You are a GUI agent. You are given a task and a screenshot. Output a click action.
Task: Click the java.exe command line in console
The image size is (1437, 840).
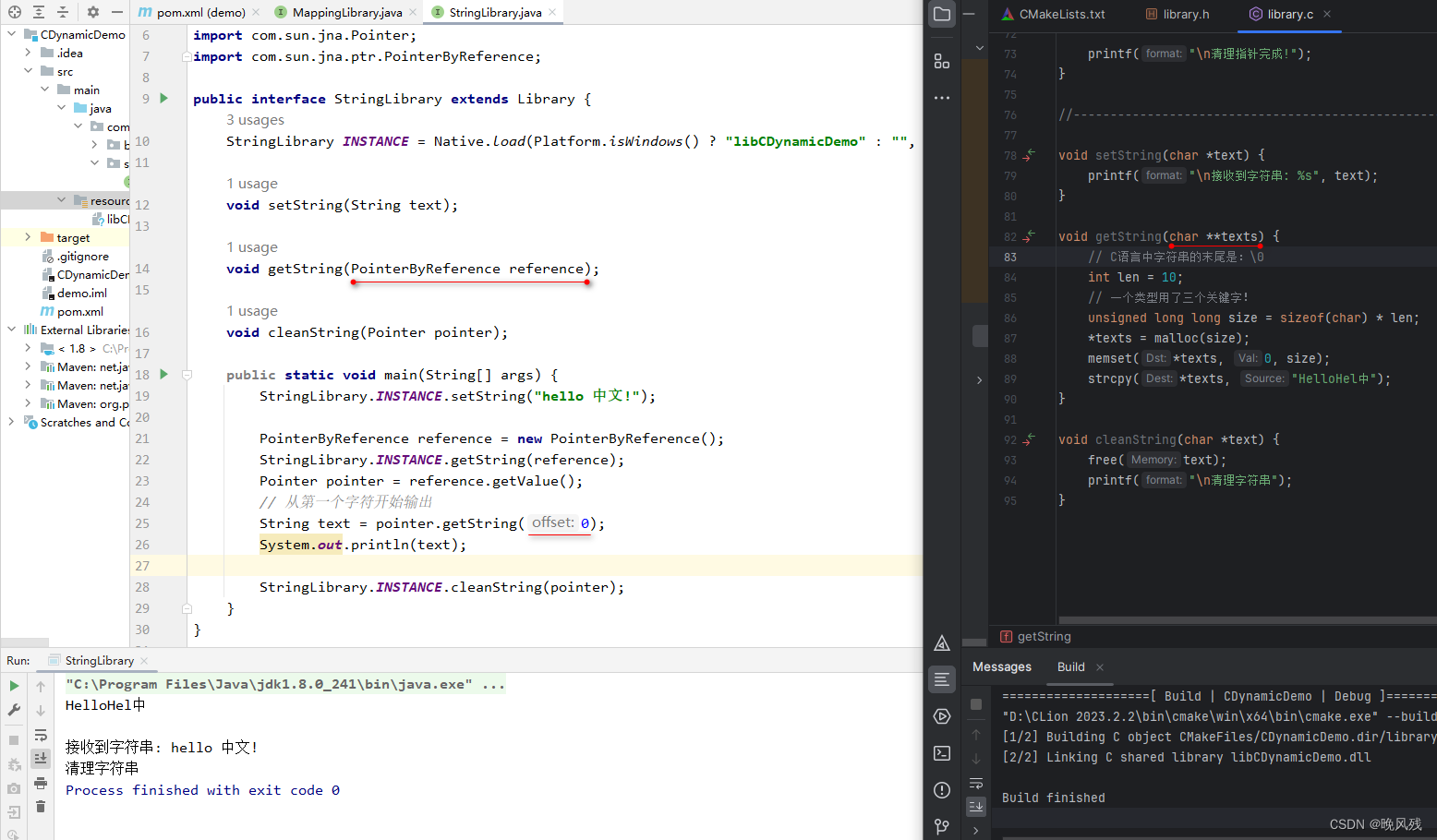click(x=284, y=684)
